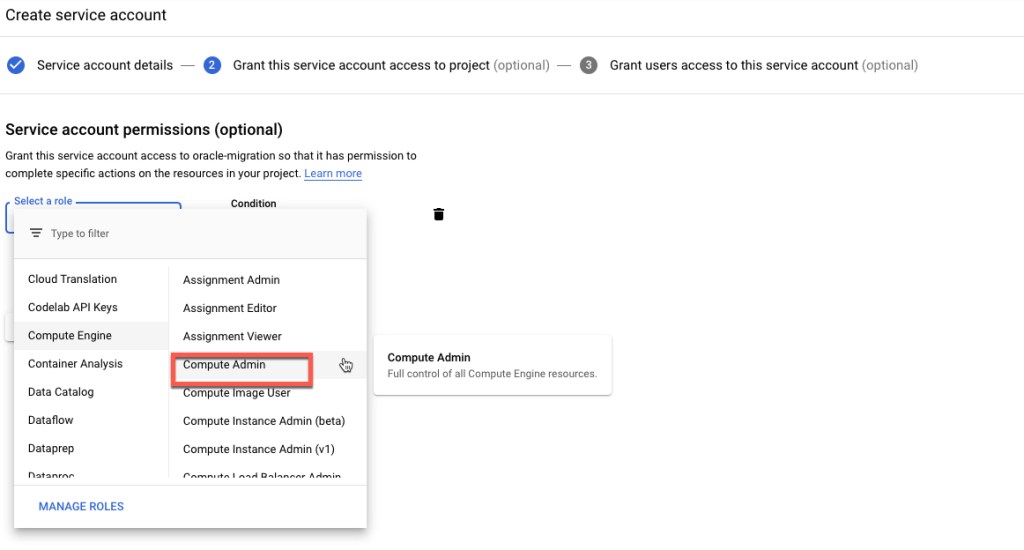Image resolution: width=1024 pixels, height=550 pixels.
Task: Click the step 2 circle icon
Action: (212, 65)
